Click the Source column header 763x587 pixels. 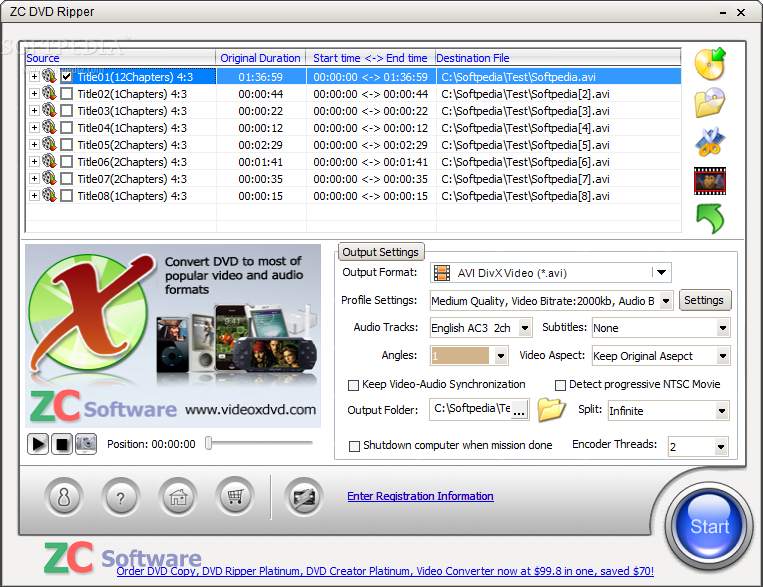click(x=120, y=58)
